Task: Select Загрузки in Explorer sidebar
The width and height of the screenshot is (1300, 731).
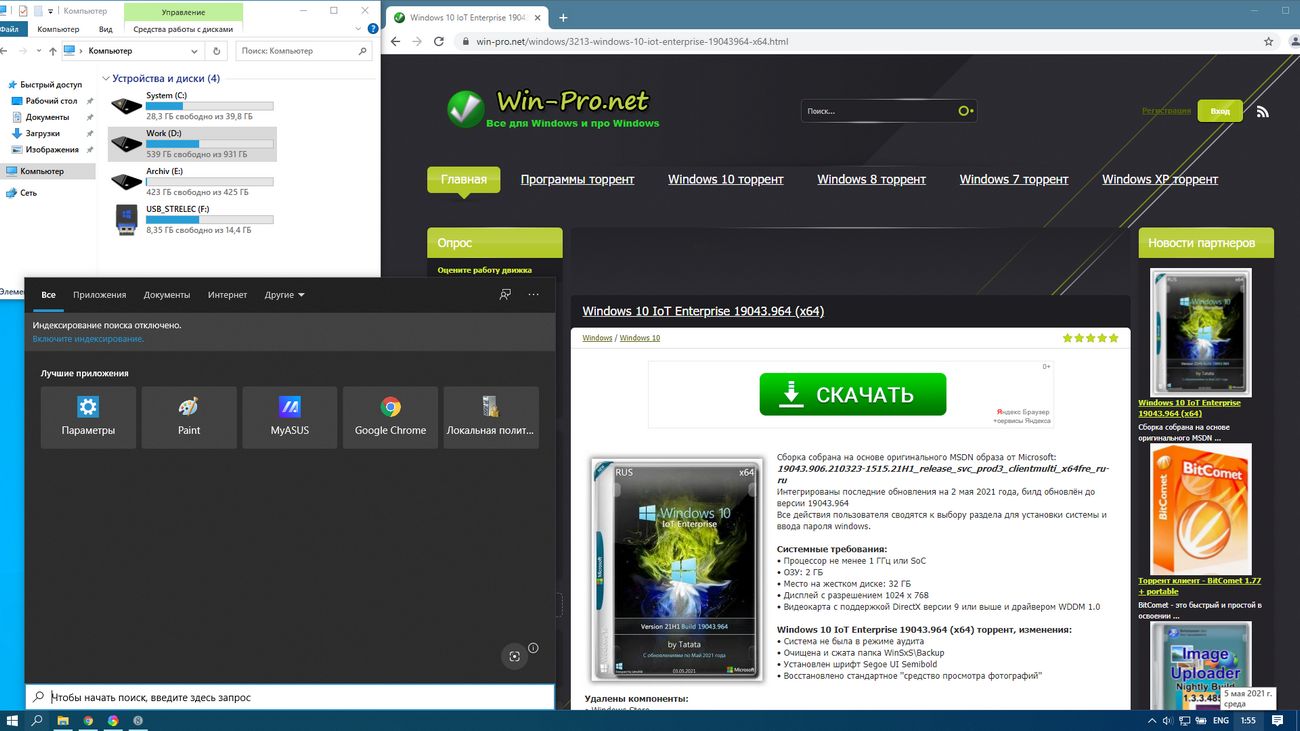Action: pos(43,133)
